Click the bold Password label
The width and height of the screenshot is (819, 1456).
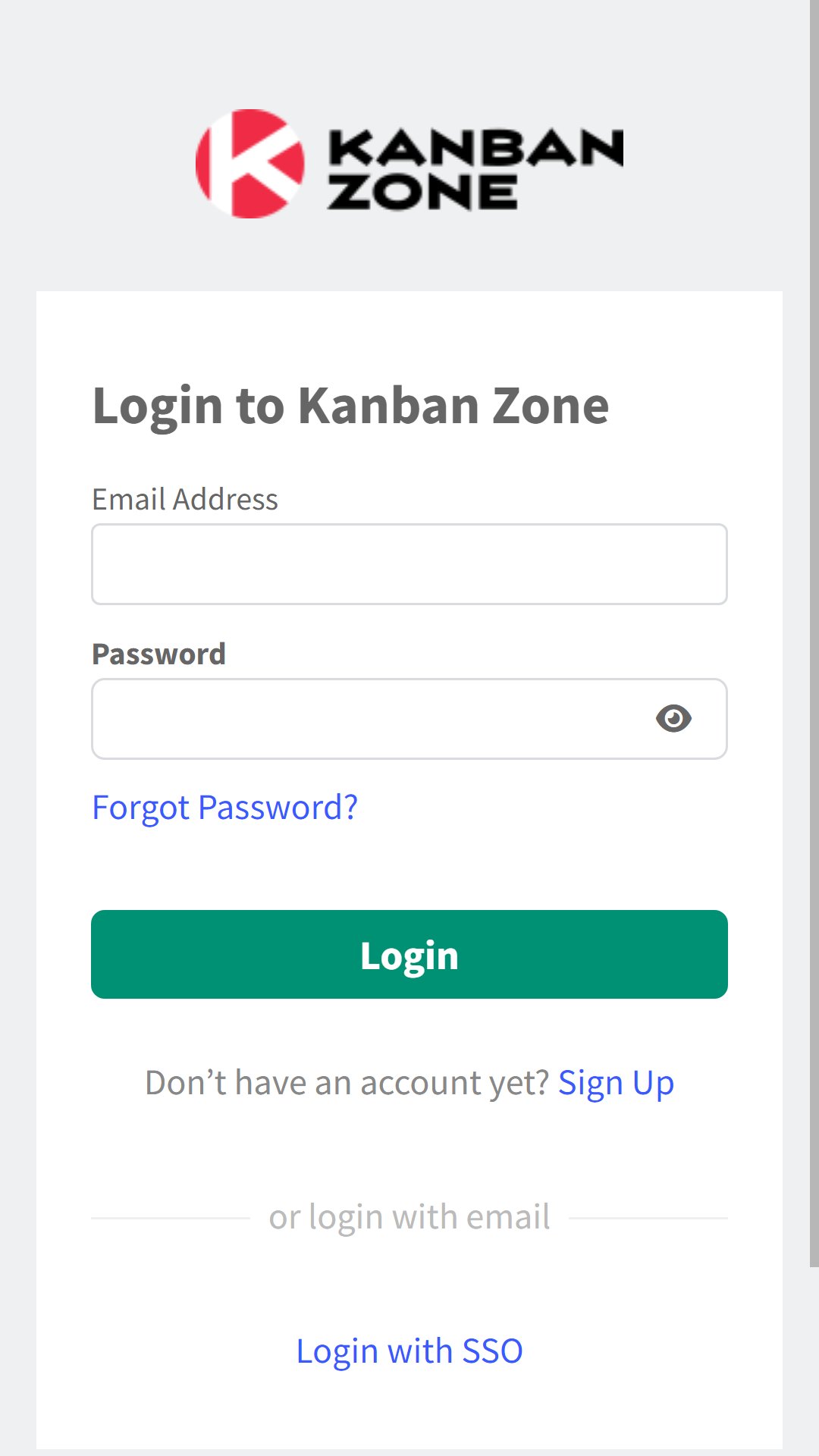(158, 654)
